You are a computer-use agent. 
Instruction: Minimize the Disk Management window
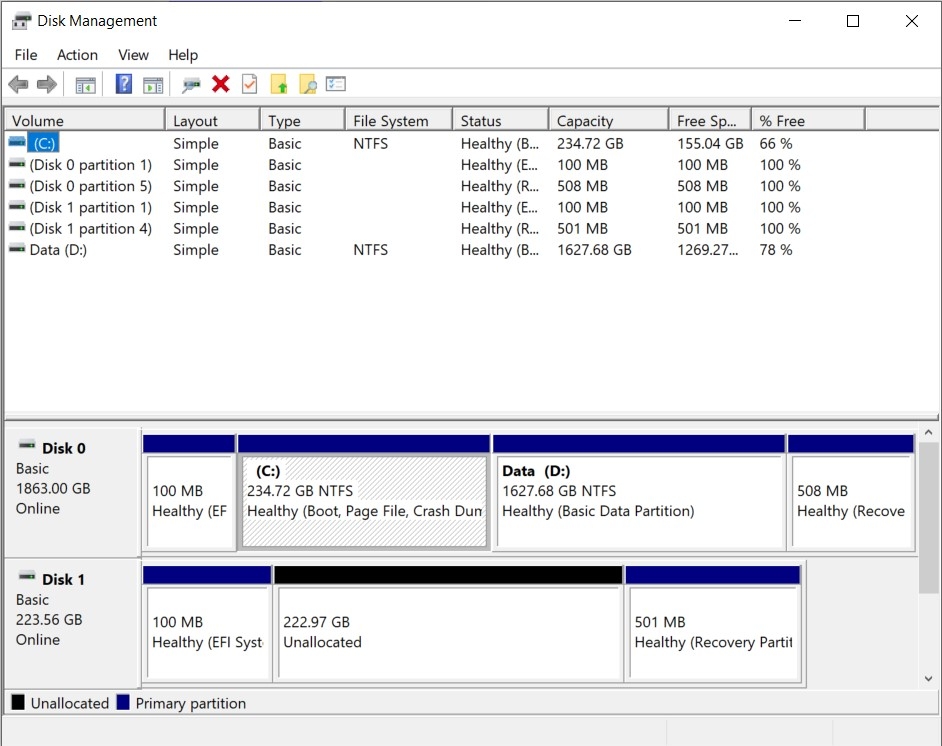[x=795, y=21]
